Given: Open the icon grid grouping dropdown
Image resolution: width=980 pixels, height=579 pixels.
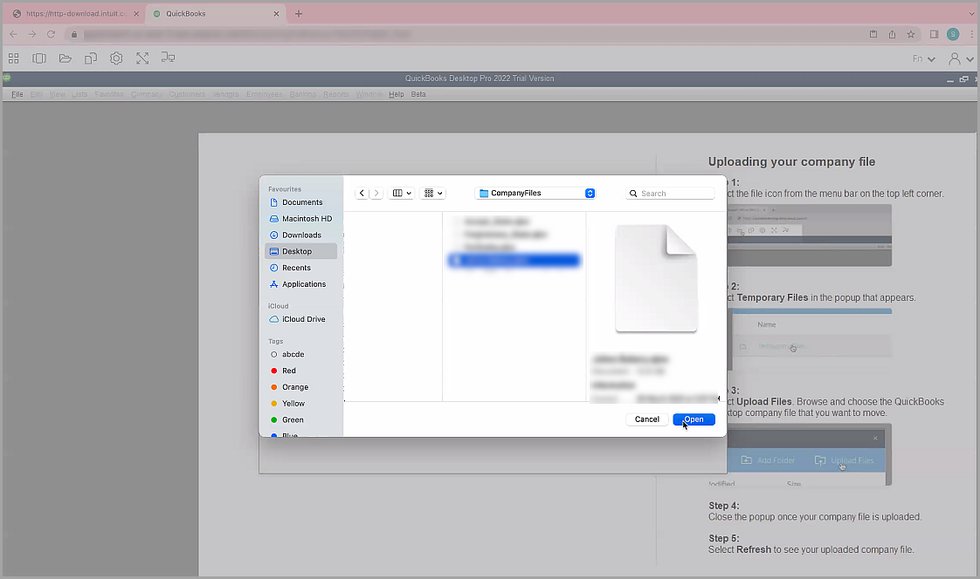Looking at the screenshot, I should [x=433, y=193].
